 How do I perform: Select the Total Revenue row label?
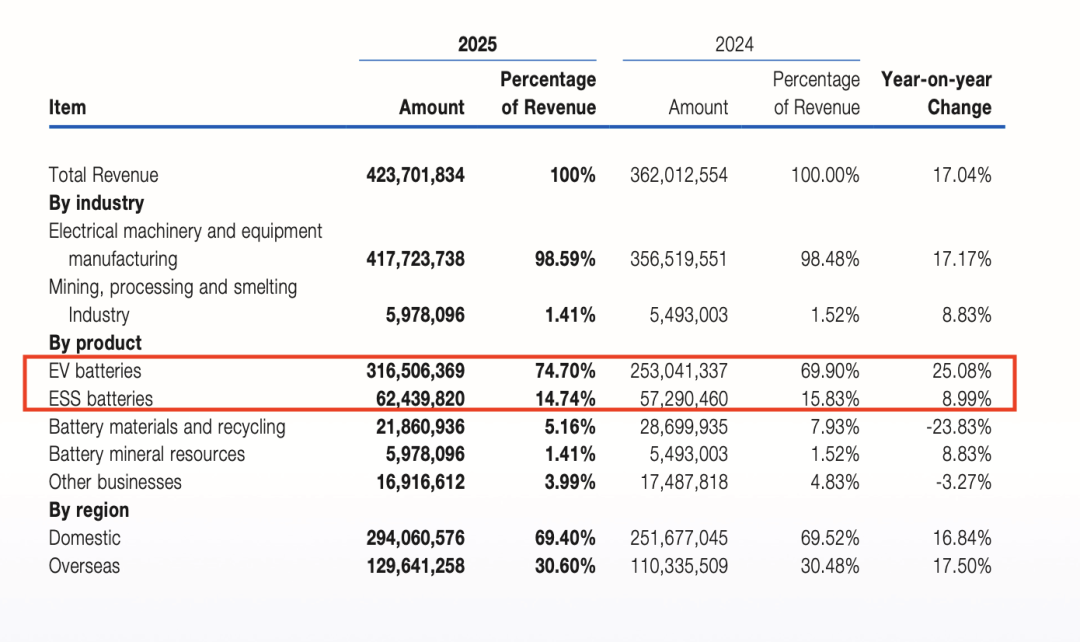[x=103, y=175]
